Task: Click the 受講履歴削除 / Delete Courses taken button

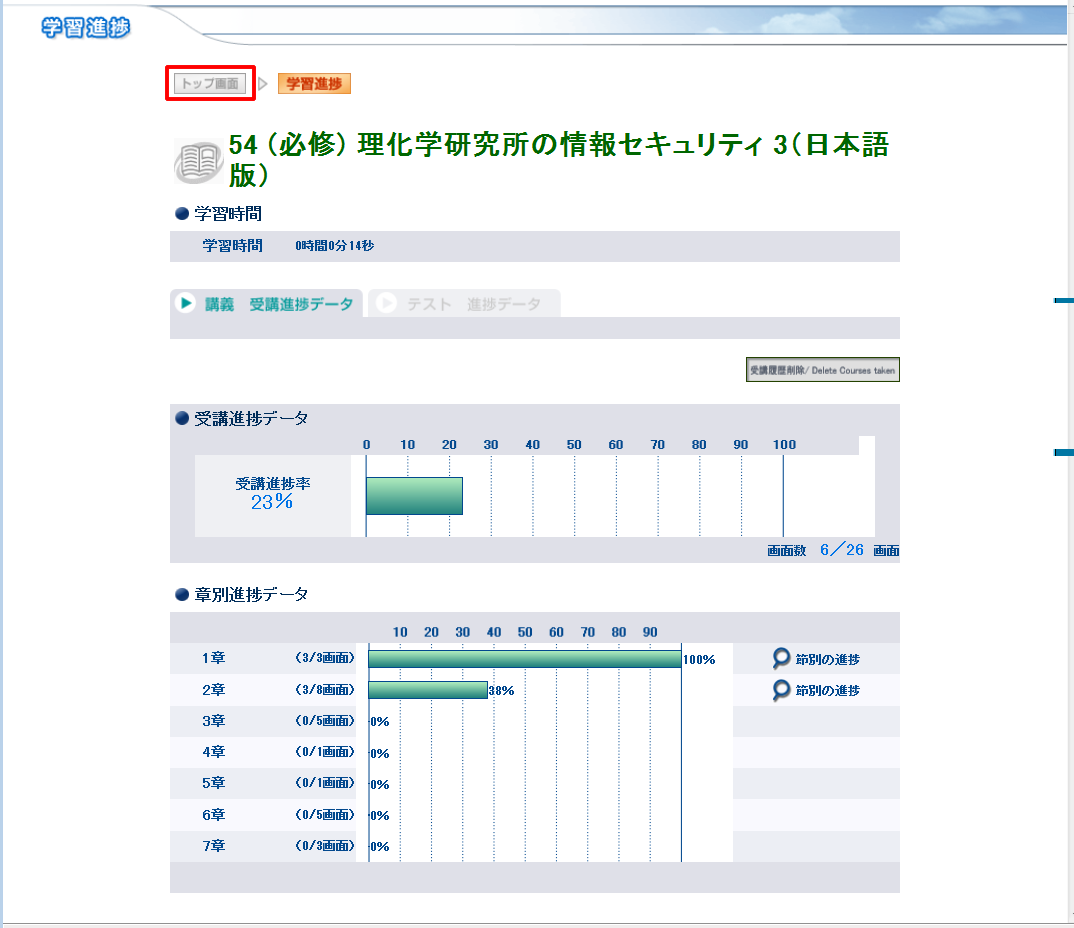Action: (x=823, y=370)
